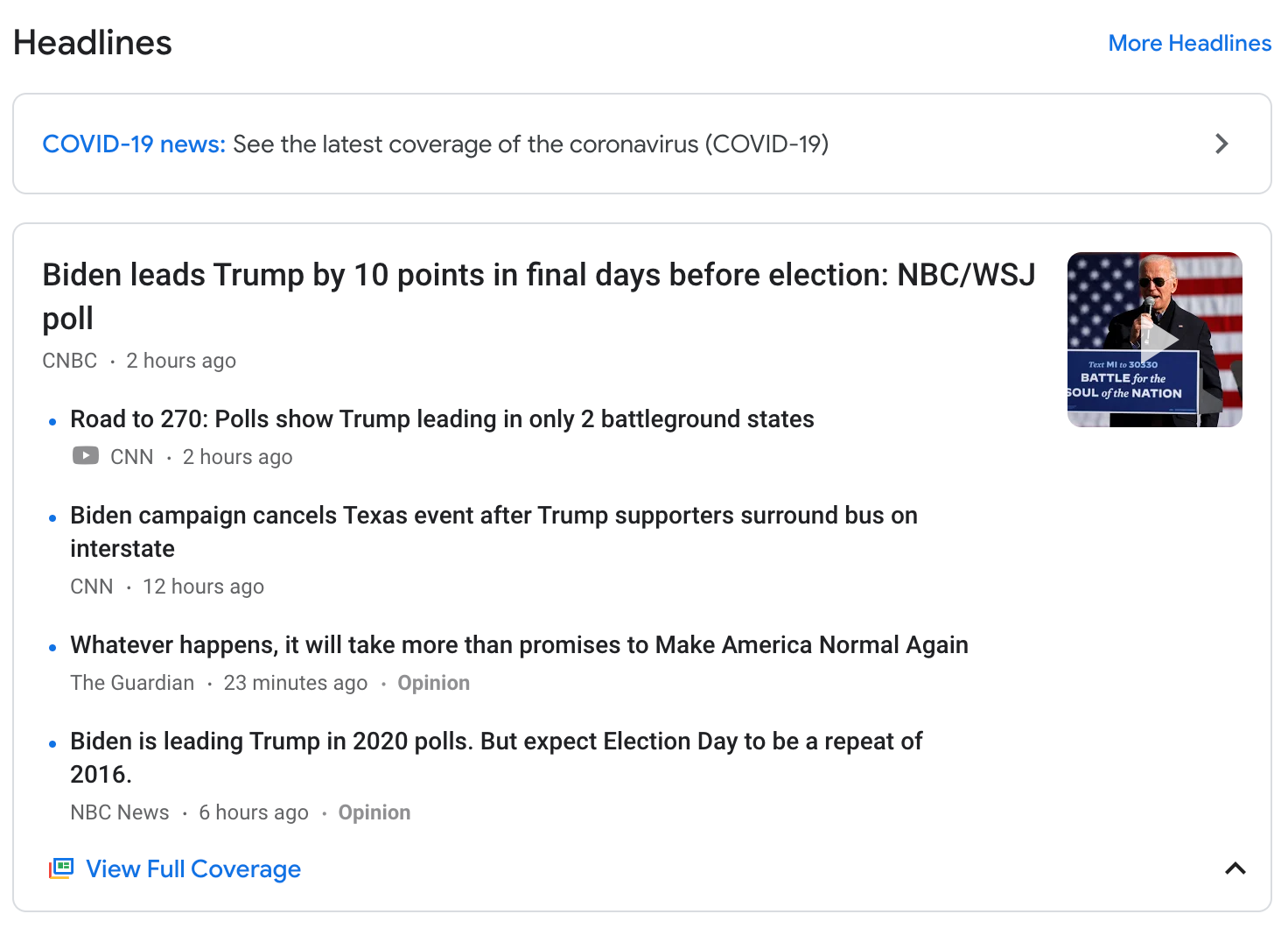Image resolution: width=1288 pixels, height=928 pixels.
Task: Click the Headlines section title
Action: pyautogui.click(x=93, y=43)
